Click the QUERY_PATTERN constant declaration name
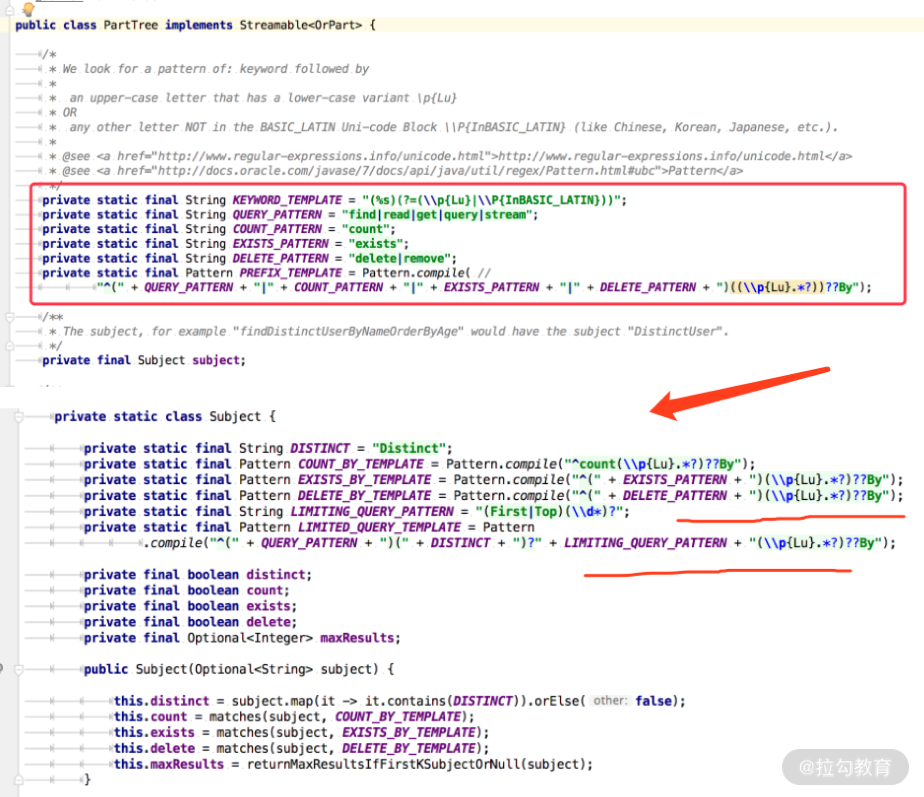 point(277,215)
